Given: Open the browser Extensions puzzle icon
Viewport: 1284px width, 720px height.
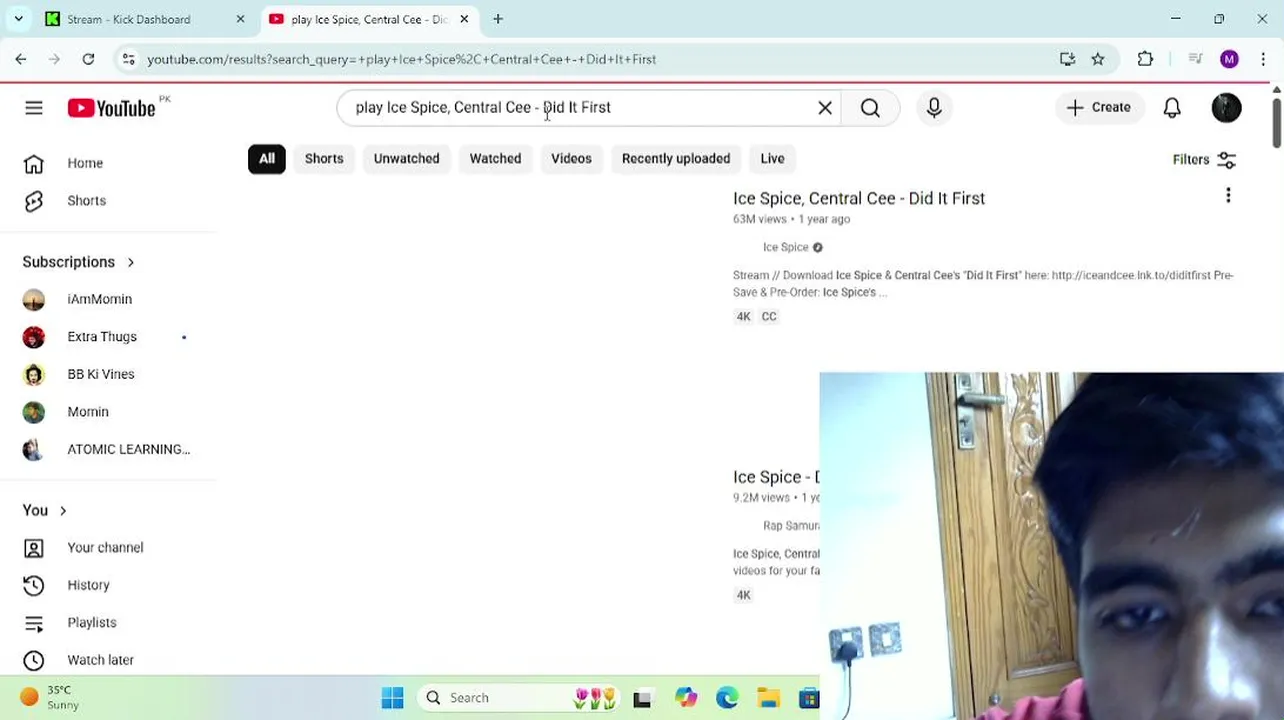Looking at the screenshot, I should tap(1146, 59).
